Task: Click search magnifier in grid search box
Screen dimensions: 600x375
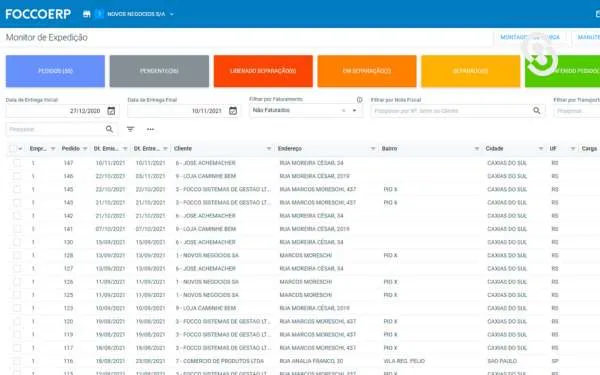Action: click(109, 129)
